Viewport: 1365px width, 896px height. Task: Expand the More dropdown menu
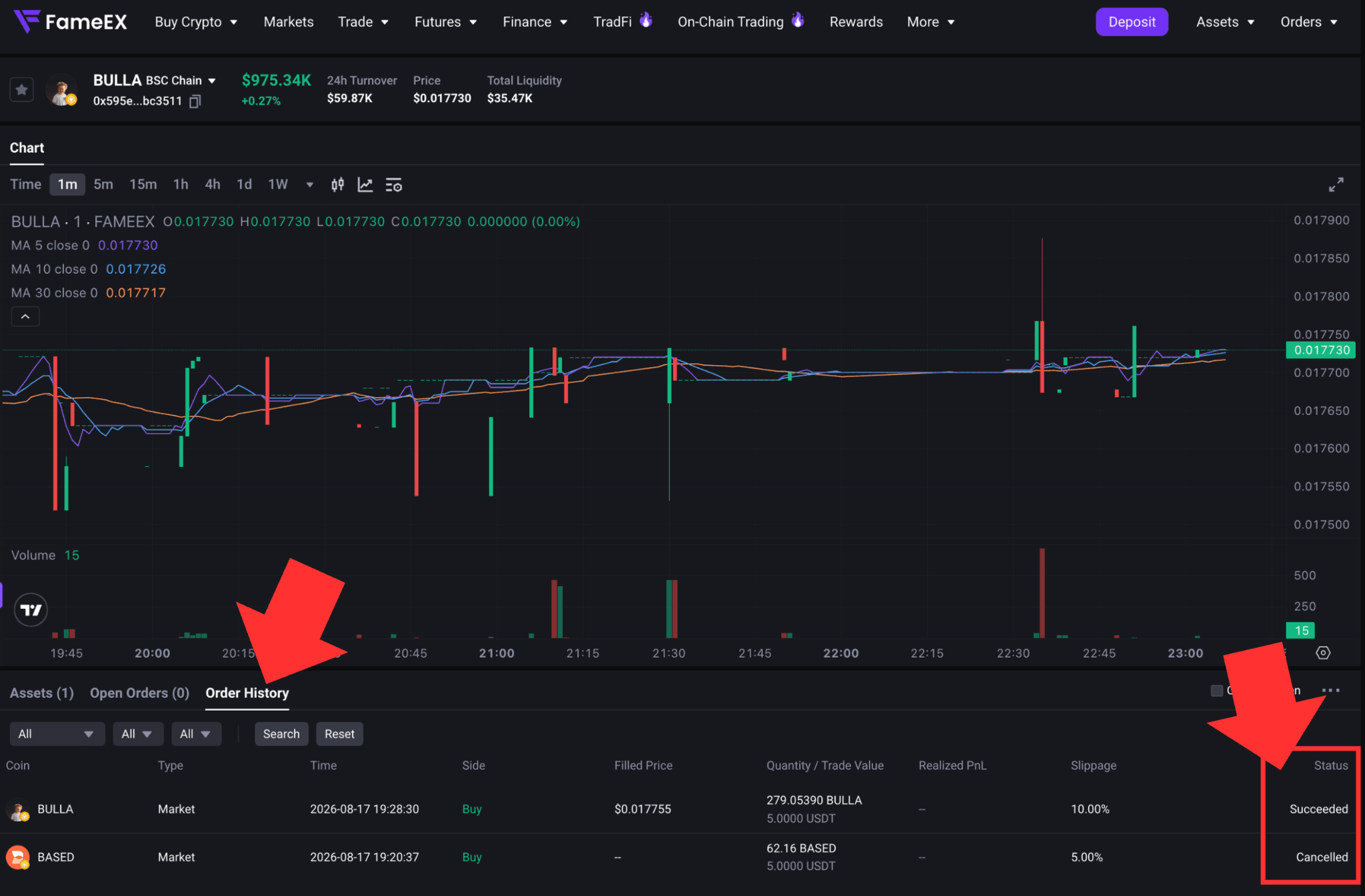pos(931,22)
